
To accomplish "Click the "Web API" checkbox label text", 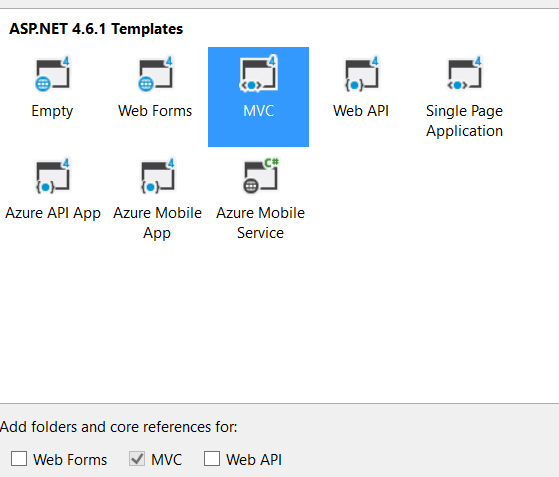I will click(254, 460).
